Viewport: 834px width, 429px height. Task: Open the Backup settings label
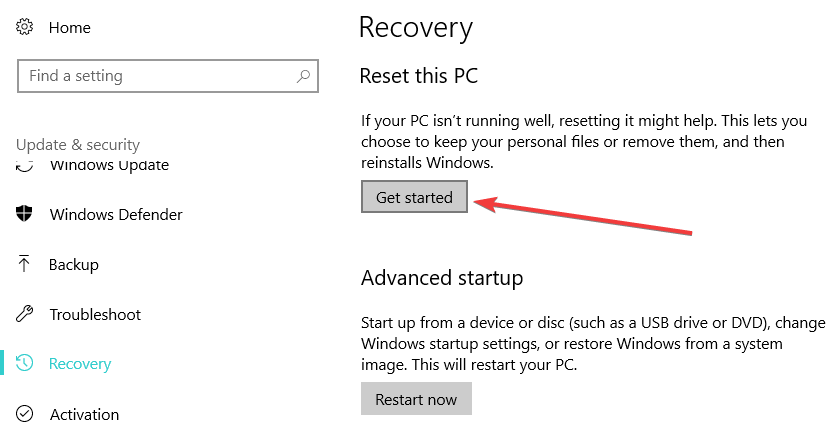74,265
